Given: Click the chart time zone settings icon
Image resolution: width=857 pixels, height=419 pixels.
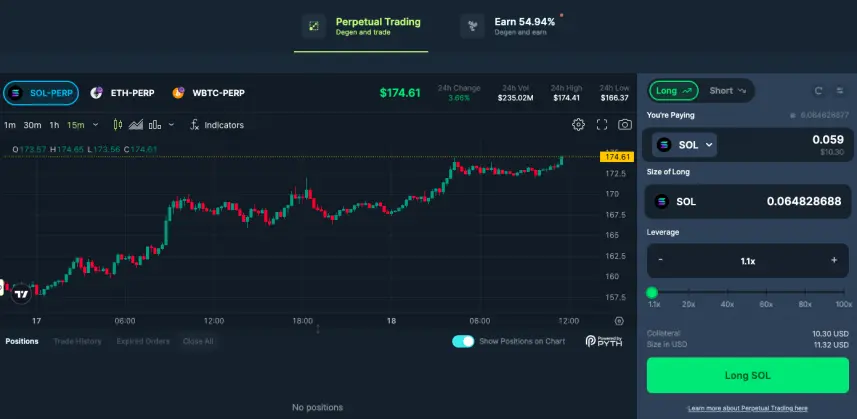Looking at the screenshot, I should pyautogui.click(x=619, y=321).
